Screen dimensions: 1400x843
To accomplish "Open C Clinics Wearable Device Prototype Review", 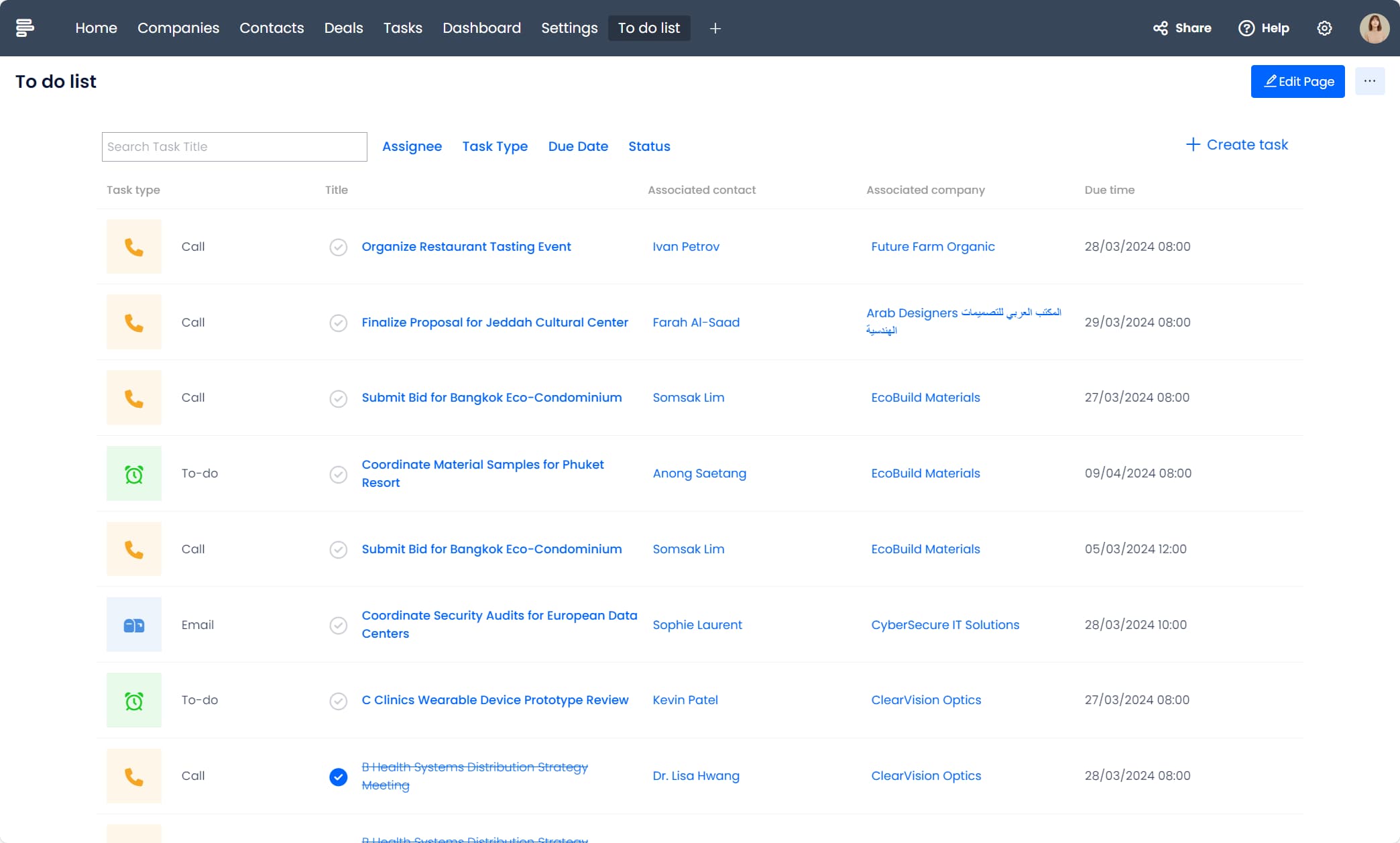I will (495, 700).
